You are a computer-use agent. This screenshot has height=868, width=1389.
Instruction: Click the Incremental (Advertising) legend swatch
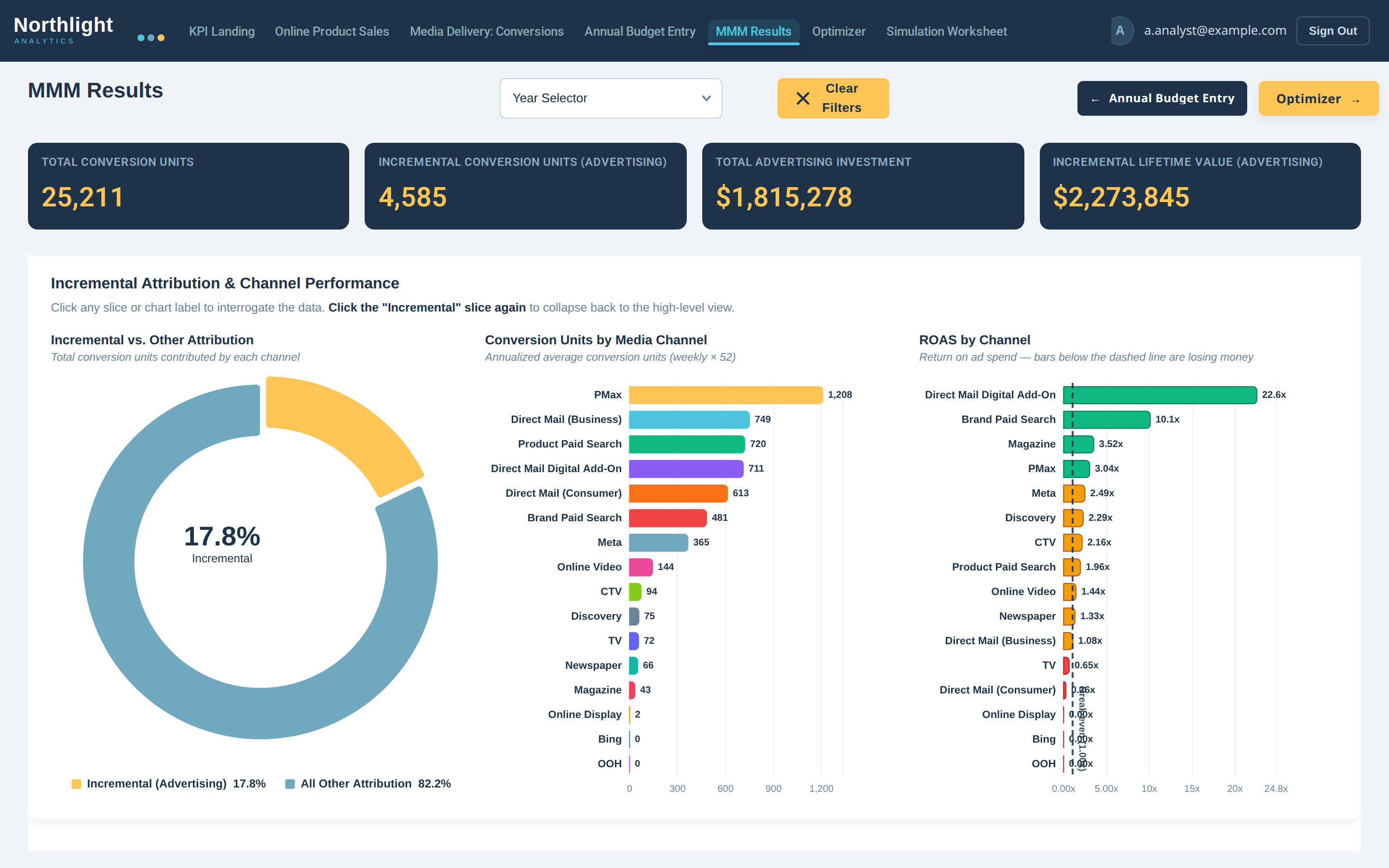76,784
